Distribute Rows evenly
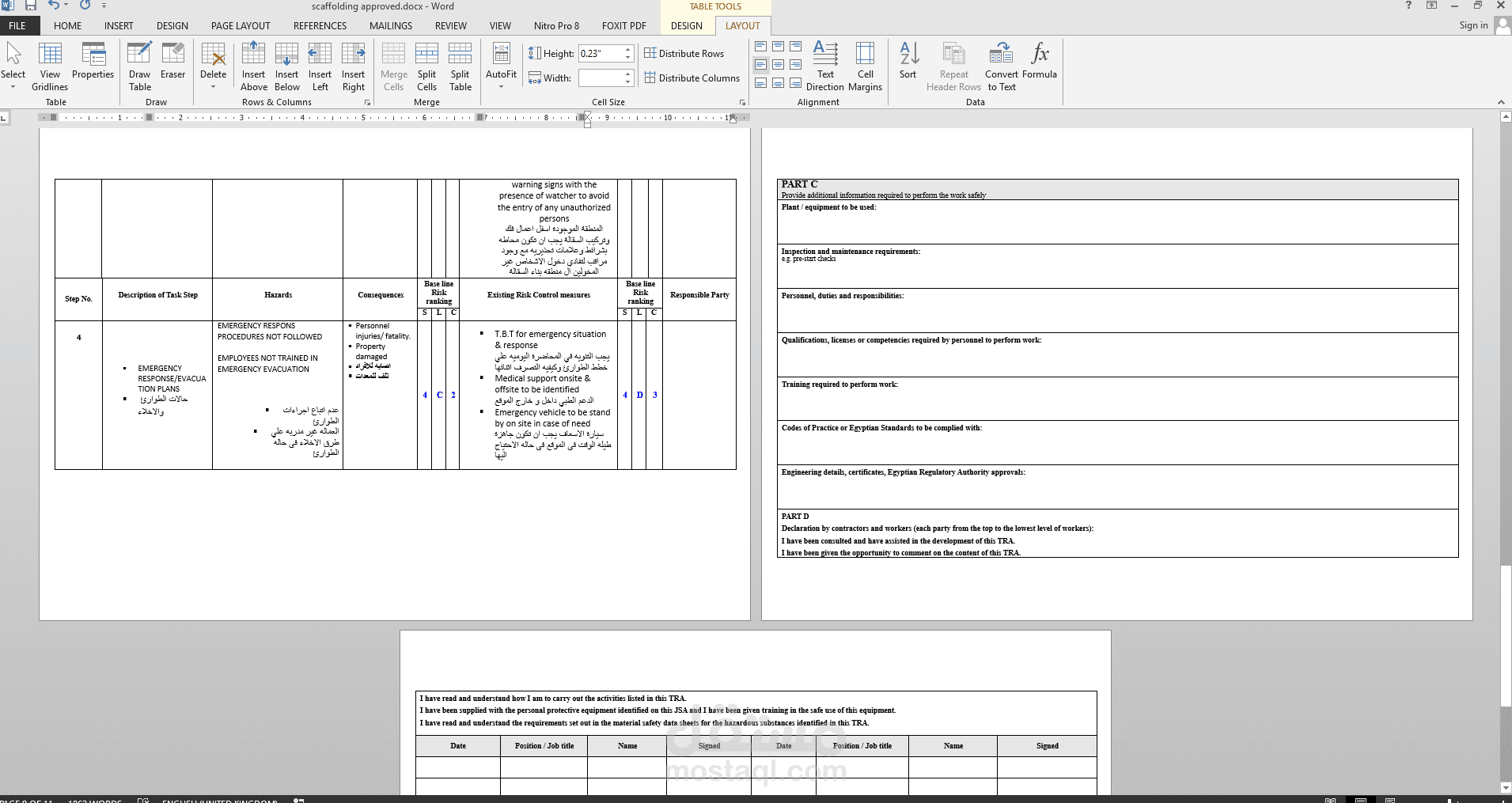This screenshot has width=1512, height=803. (684, 53)
